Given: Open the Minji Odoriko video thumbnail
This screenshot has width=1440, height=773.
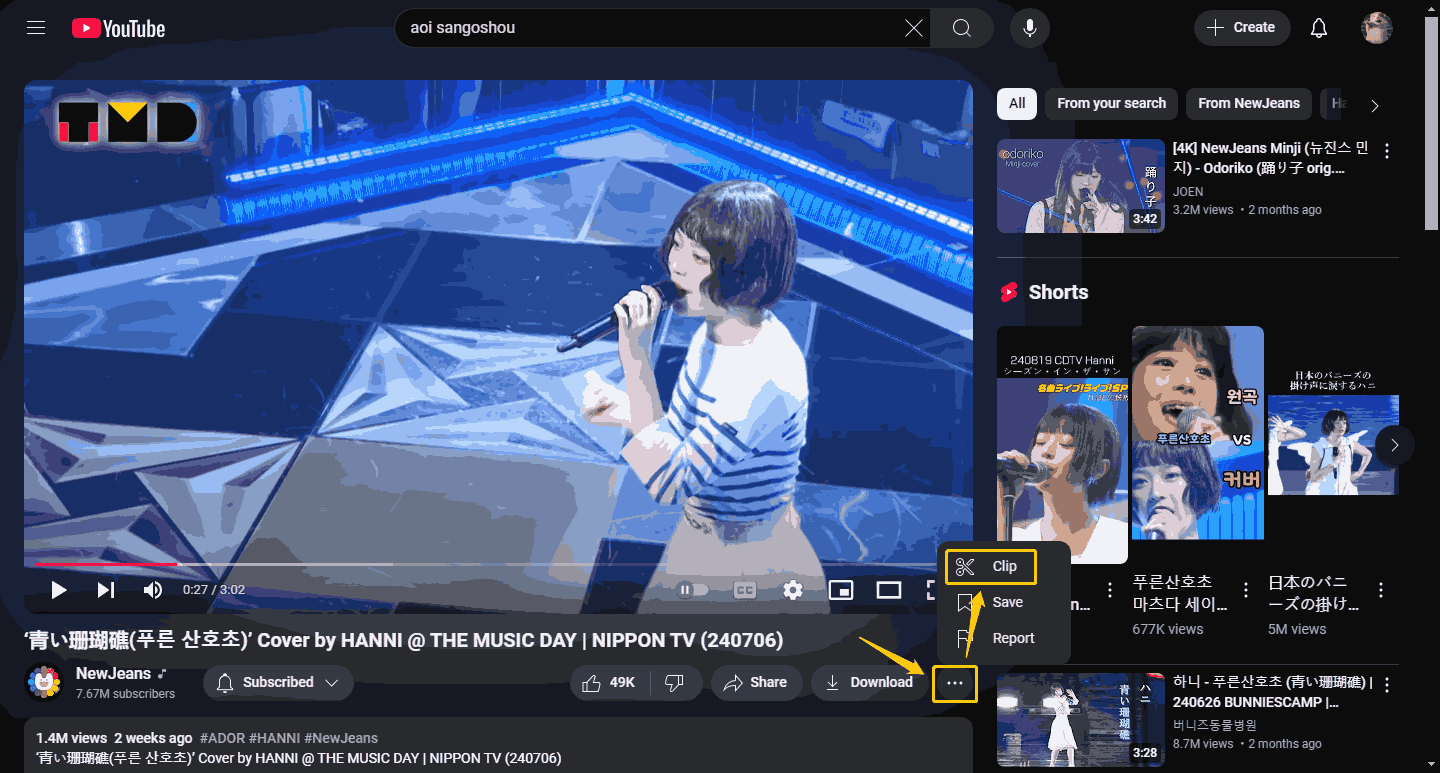Looking at the screenshot, I should [x=1081, y=186].
